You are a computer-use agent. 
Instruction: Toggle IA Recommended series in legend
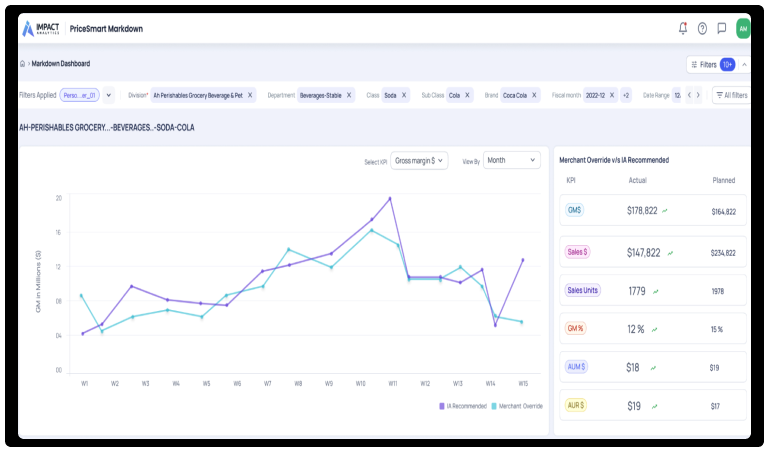tap(463, 406)
